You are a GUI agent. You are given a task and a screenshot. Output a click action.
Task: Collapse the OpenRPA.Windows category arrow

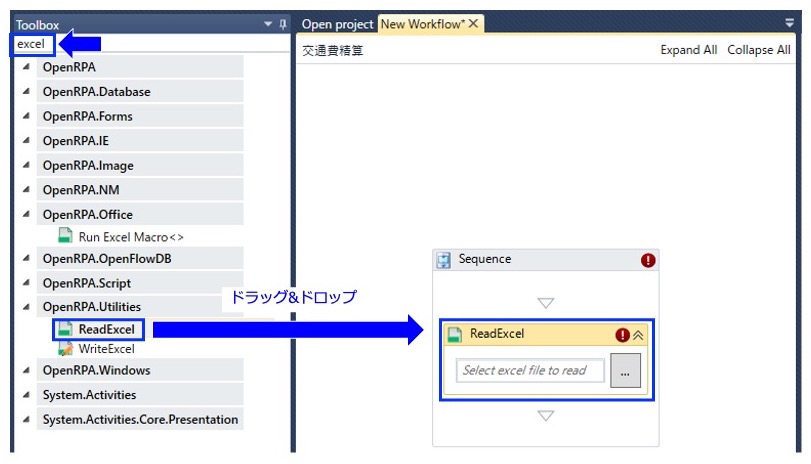(x=26, y=370)
